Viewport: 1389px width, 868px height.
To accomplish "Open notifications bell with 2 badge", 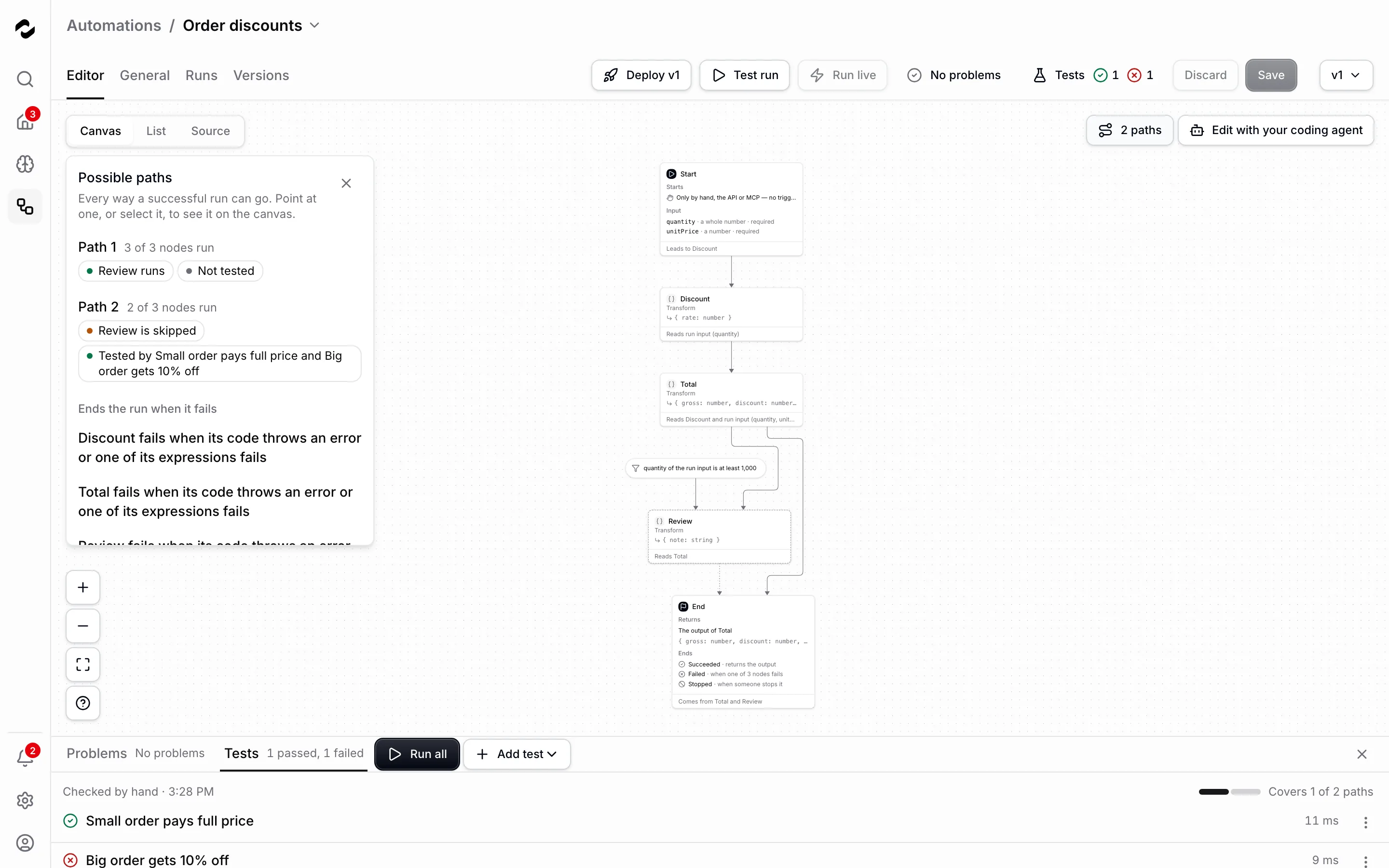I will pyautogui.click(x=25, y=758).
